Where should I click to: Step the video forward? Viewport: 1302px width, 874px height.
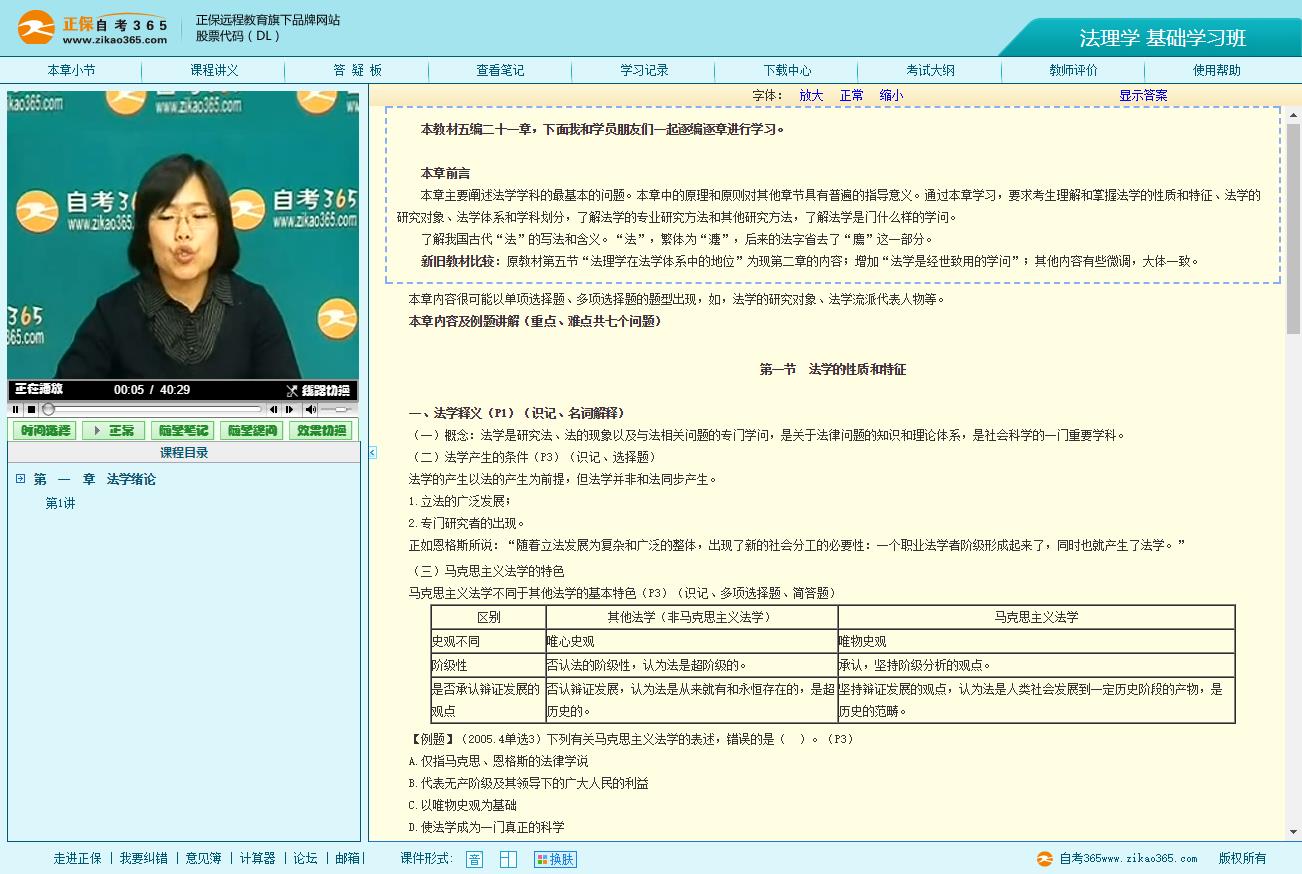tap(290, 409)
